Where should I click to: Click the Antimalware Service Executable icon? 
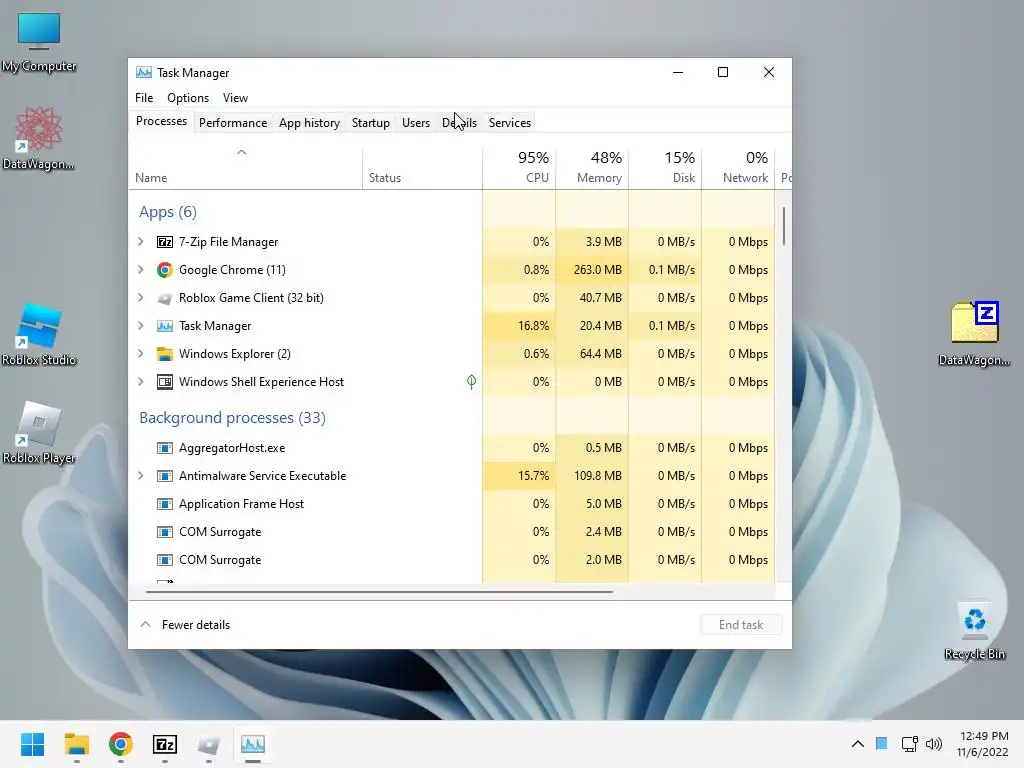pyautogui.click(x=165, y=476)
